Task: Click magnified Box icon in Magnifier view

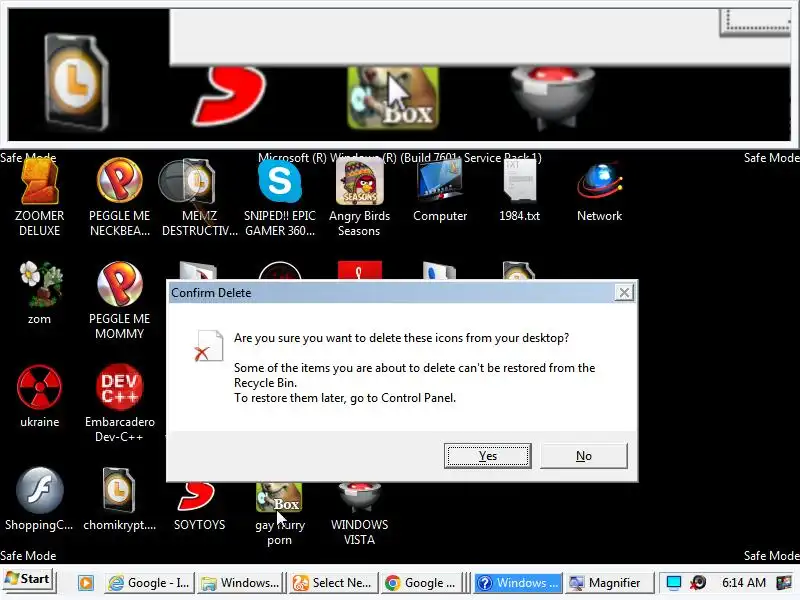Action: click(393, 97)
